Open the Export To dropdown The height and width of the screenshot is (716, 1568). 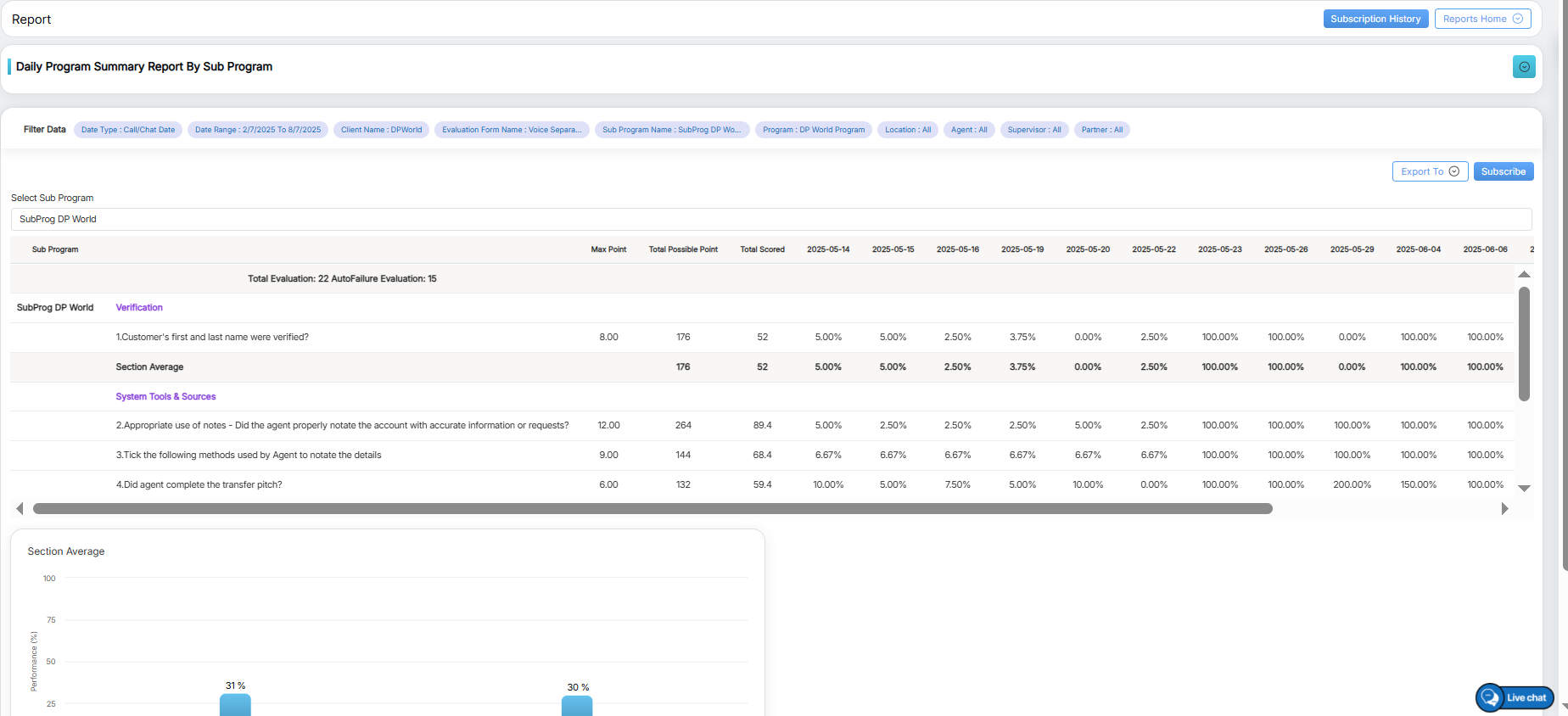tap(1430, 171)
